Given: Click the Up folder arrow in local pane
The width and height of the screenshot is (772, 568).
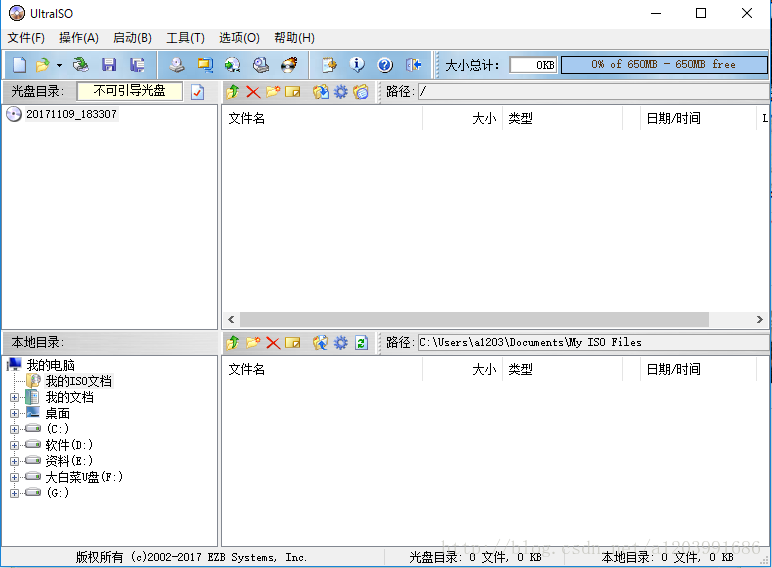Looking at the screenshot, I should (233, 343).
